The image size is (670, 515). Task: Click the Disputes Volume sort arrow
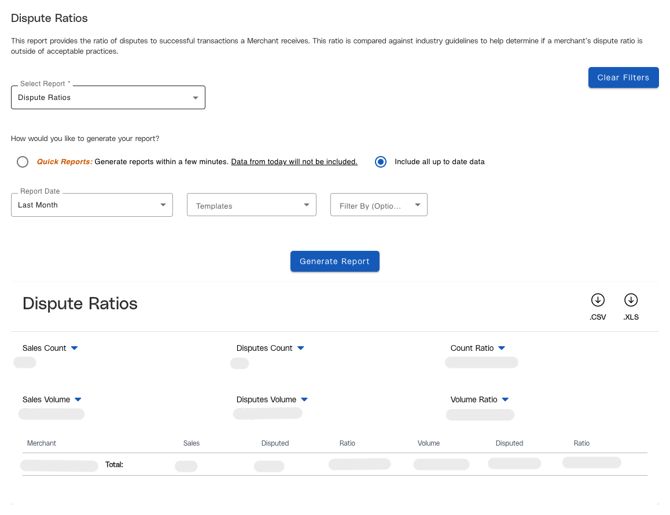coord(304,400)
